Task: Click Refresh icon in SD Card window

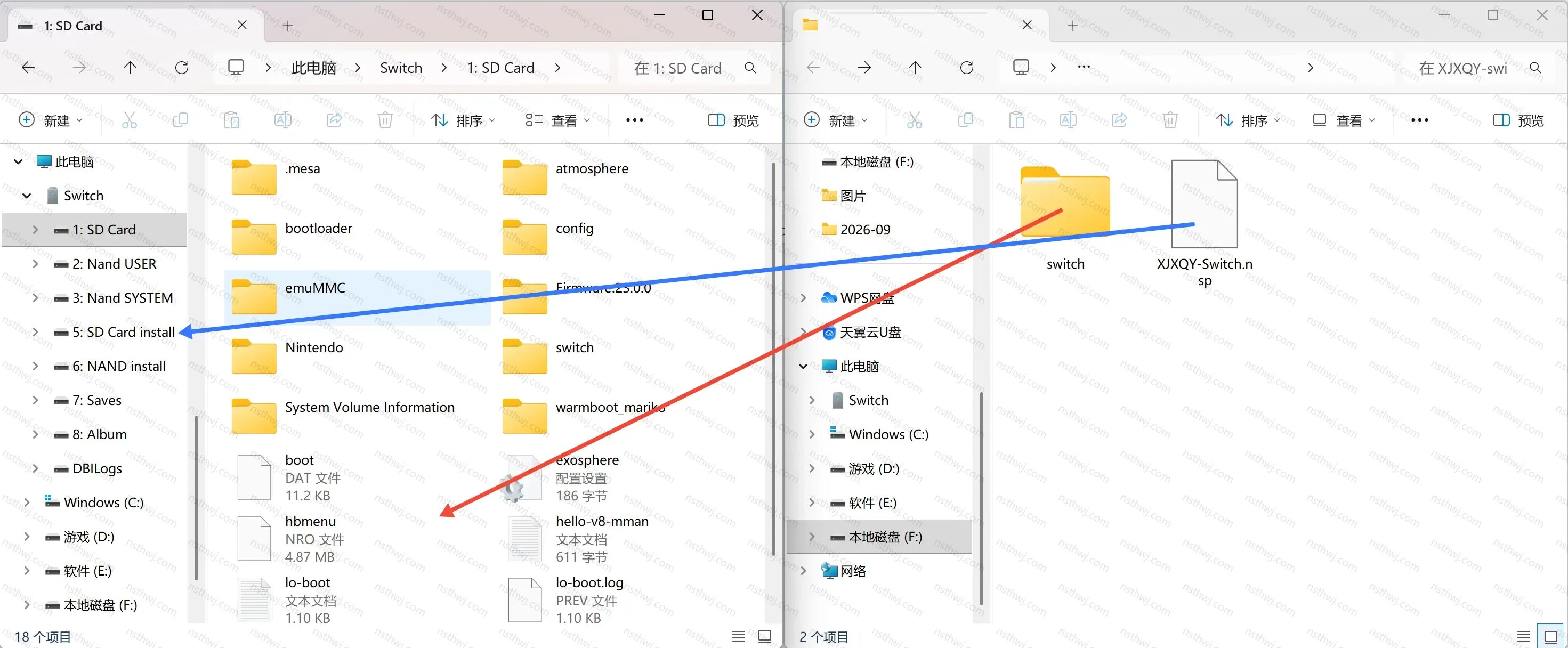Action: click(181, 68)
